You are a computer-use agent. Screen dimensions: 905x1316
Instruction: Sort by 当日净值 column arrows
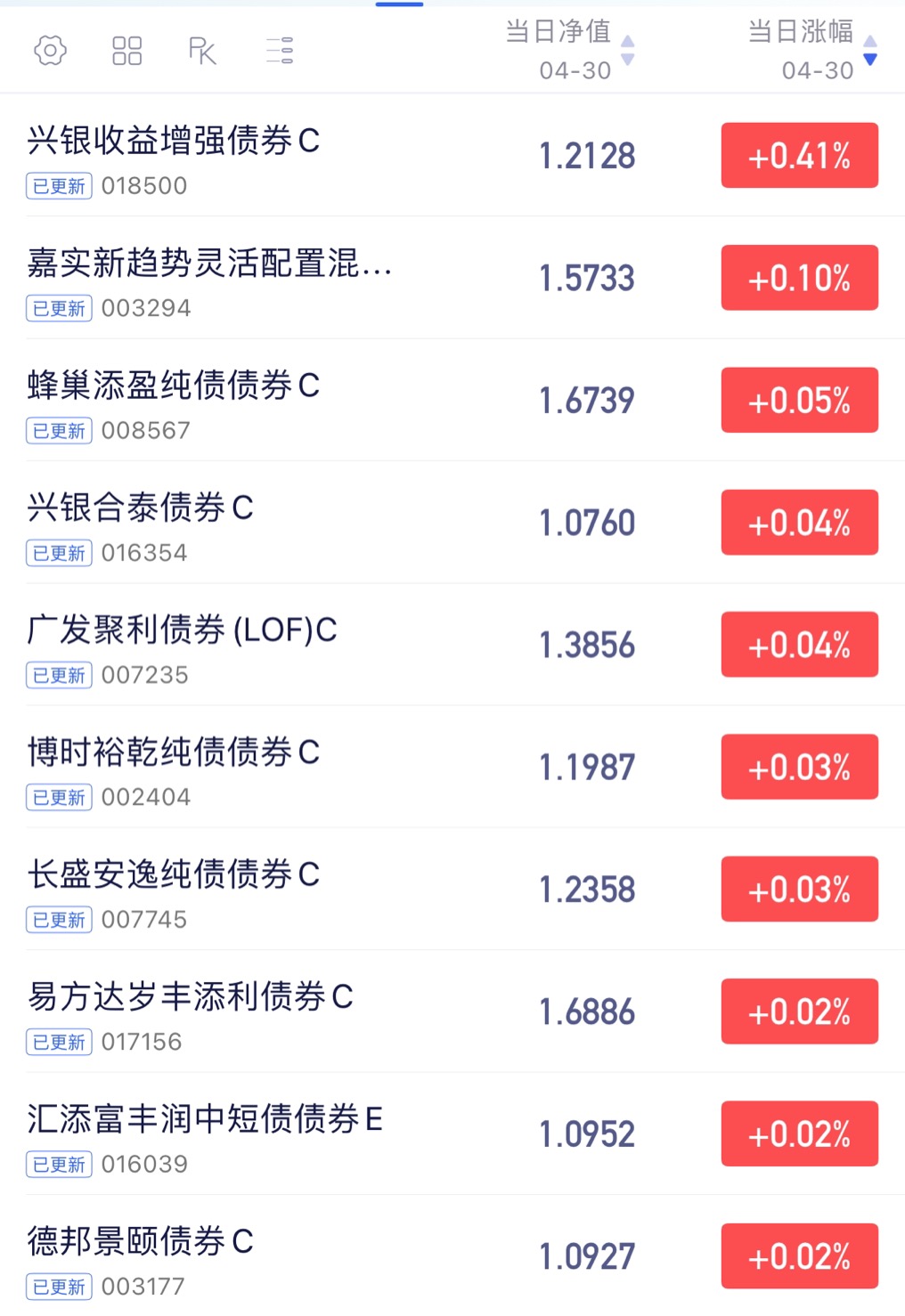click(x=628, y=51)
